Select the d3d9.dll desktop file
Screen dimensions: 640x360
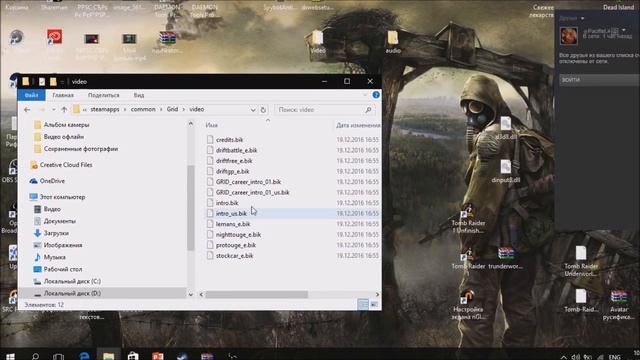506,128
